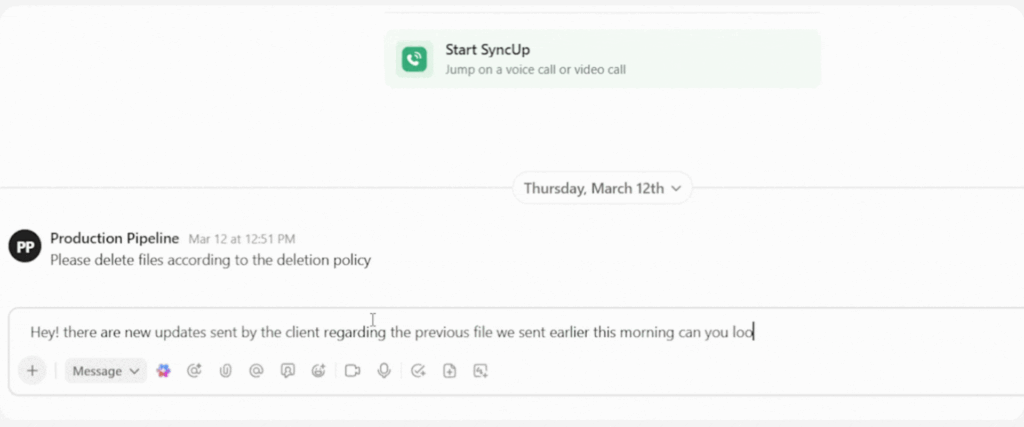Screen dimensions: 1024x427
Task: Click the paperclip attach file icon
Action: [x=226, y=371]
